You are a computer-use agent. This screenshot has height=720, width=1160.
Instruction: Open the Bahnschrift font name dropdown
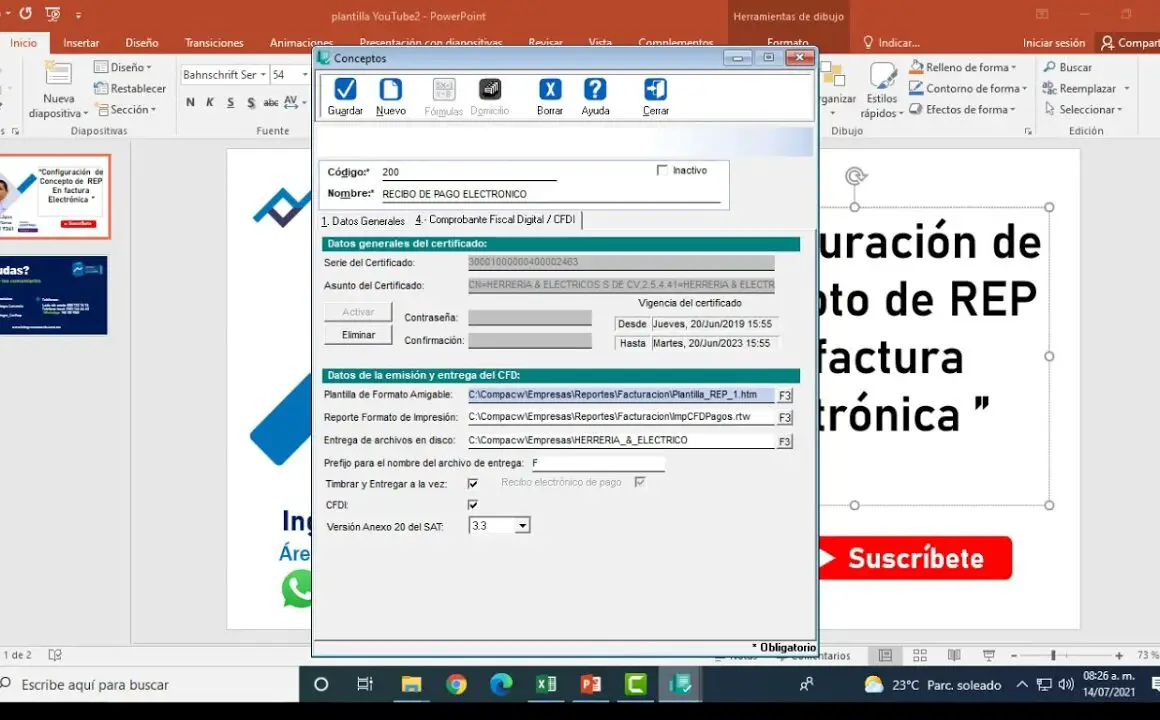263,75
